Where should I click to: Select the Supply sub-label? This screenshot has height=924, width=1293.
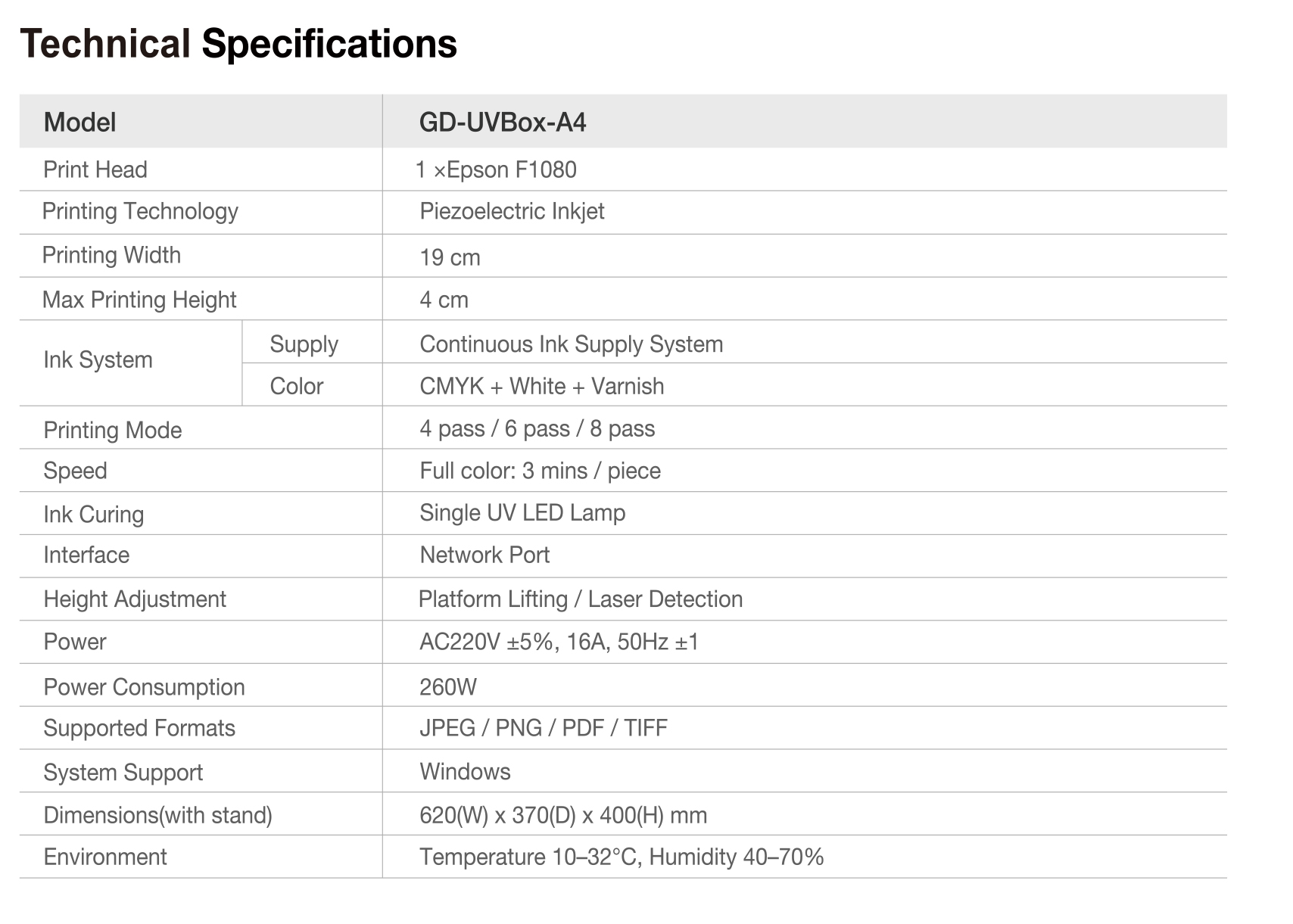(x=304, y=344)
